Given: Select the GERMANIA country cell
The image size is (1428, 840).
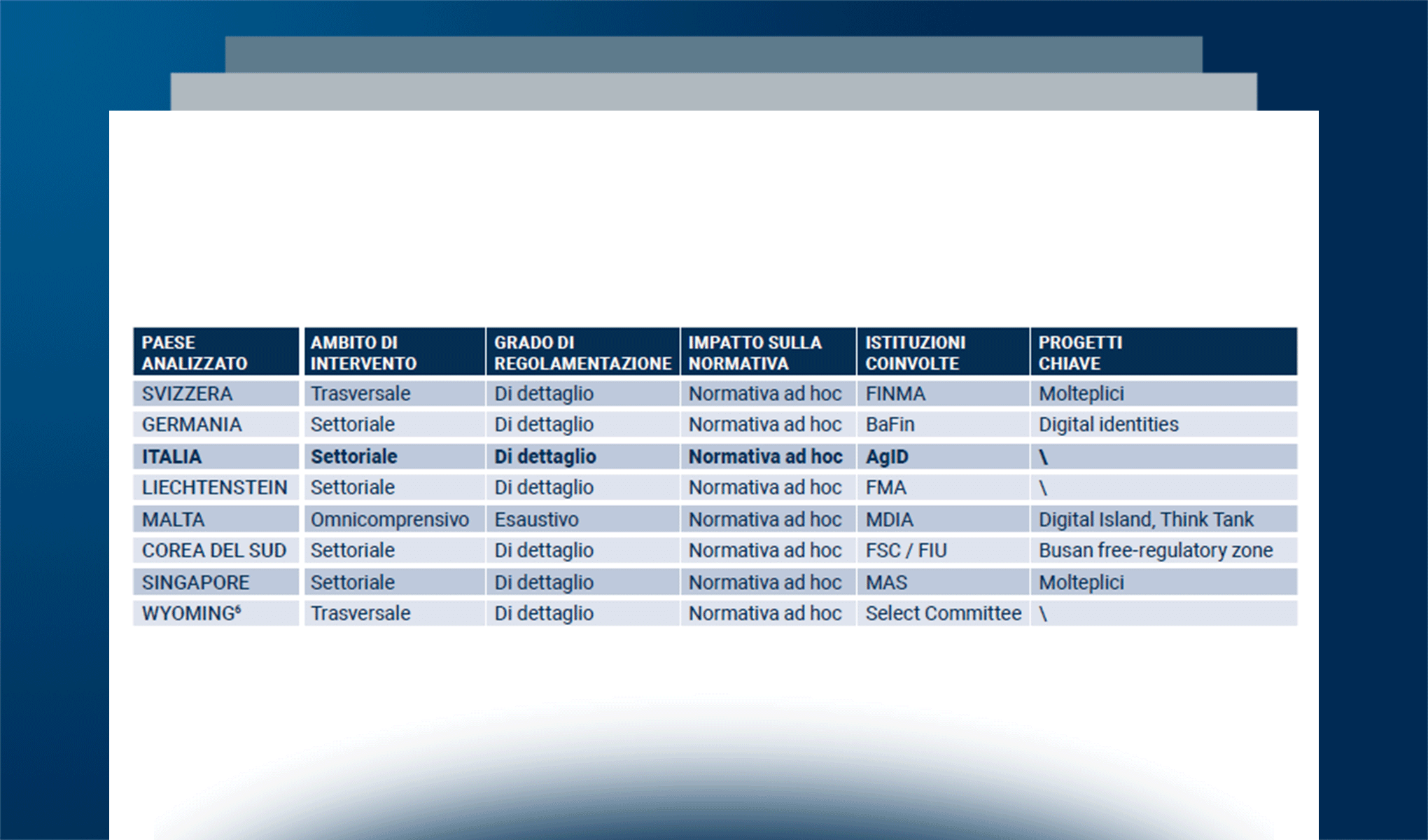Looking at the screenshot, I should (x=192, y=424).
